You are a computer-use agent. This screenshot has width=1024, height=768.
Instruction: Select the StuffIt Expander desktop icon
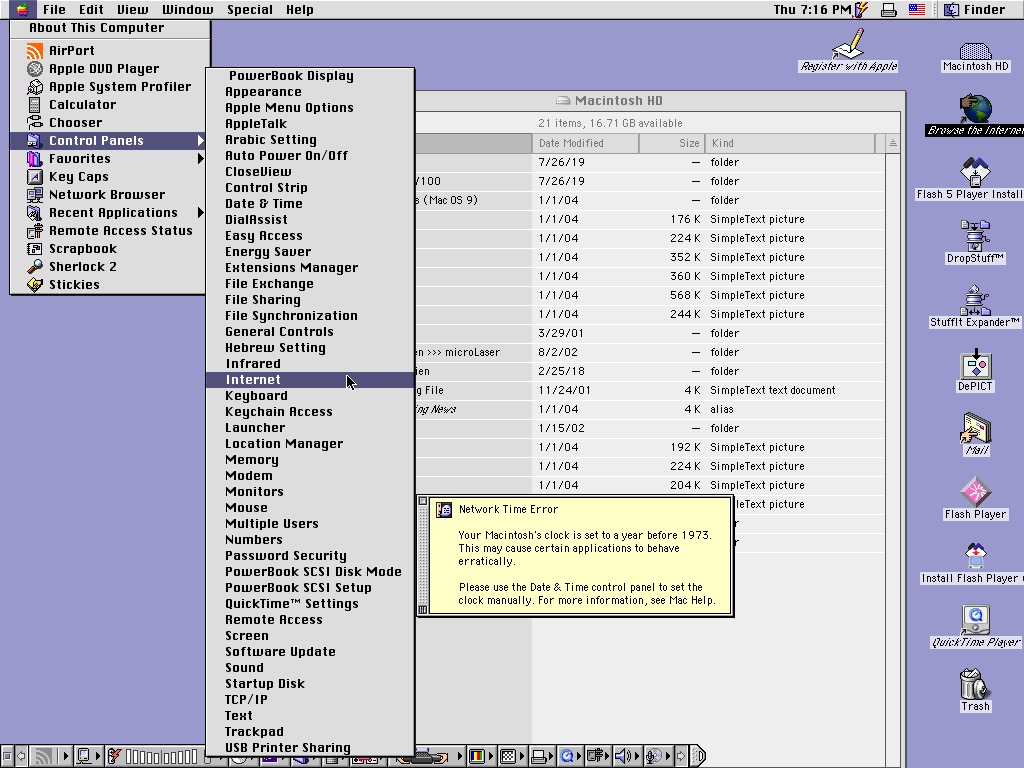[x=976, y=306]
